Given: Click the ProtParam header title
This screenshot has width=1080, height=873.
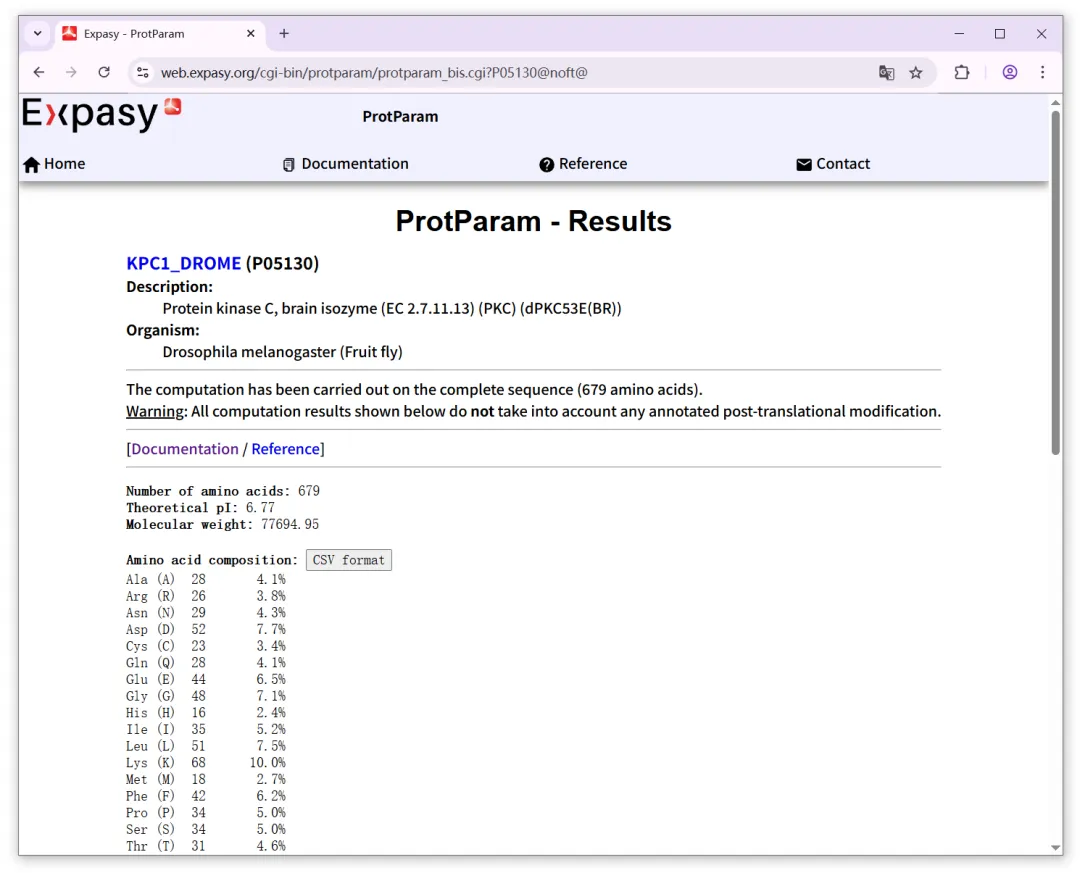Looking at the screenshot, I should [400, 116].
